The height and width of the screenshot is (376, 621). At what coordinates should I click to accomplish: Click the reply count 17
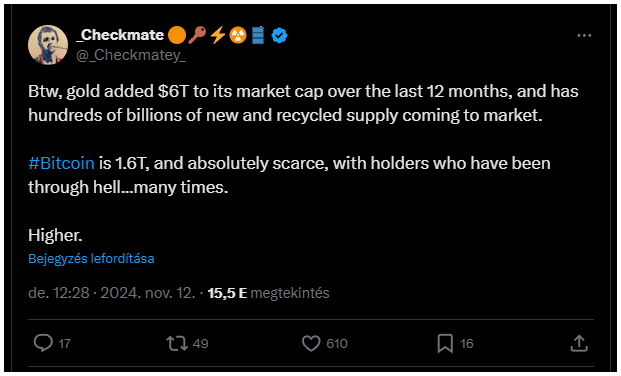click(x=65, y=344)
